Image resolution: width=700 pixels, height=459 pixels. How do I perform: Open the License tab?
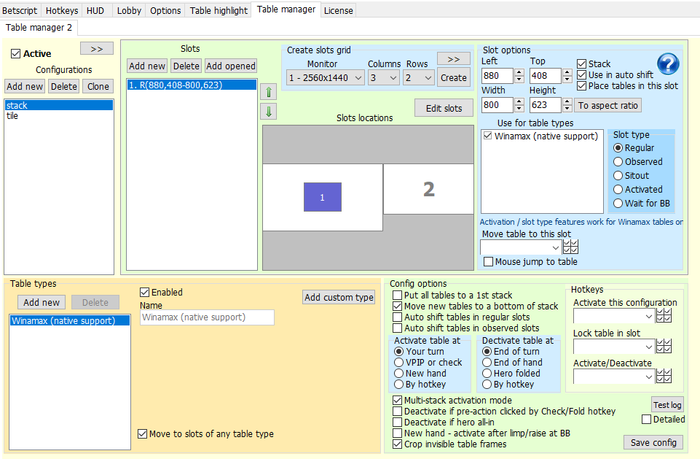coord(338,10)
